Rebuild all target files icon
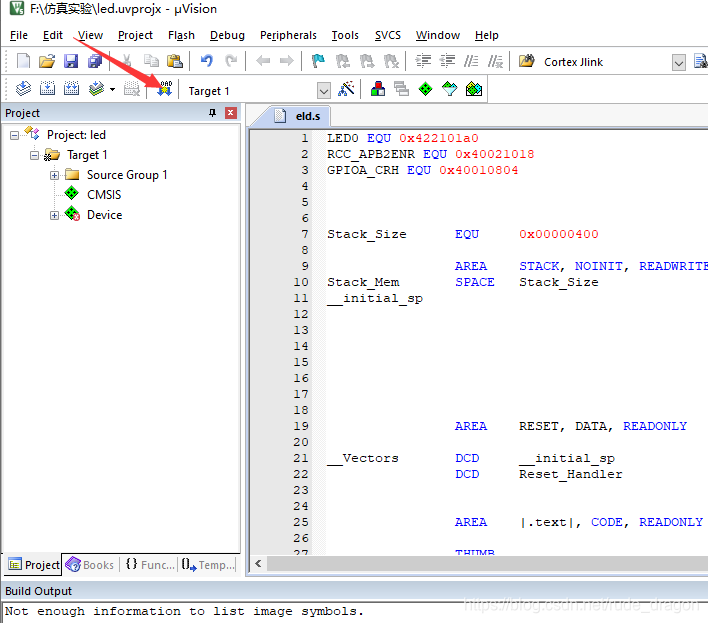This screenshot has height=623, width=708. pyautogui.click(x=71, y=89)
